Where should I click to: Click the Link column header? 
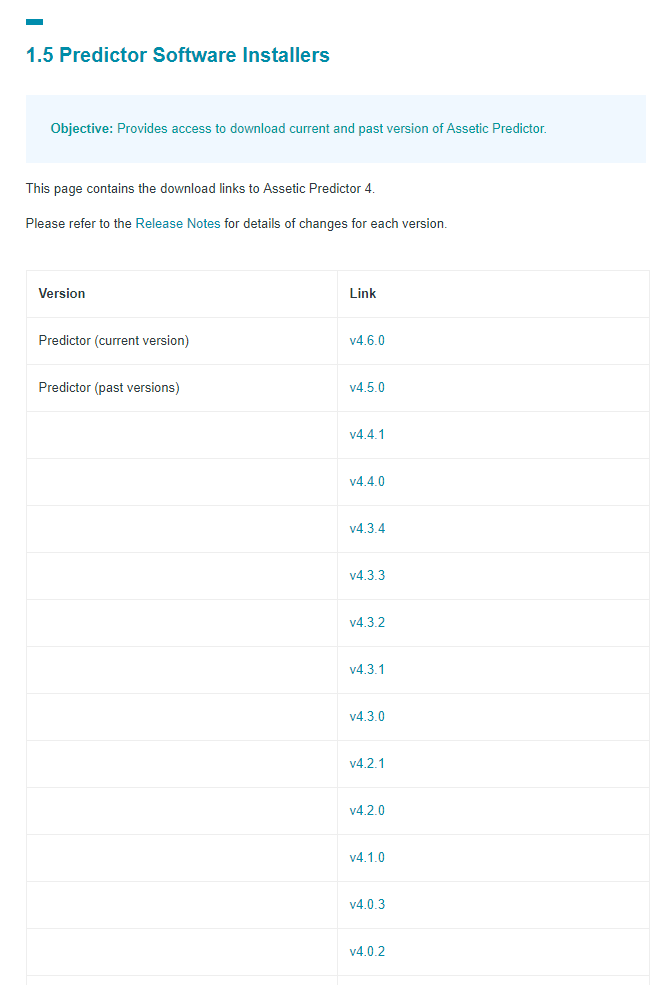362,293
